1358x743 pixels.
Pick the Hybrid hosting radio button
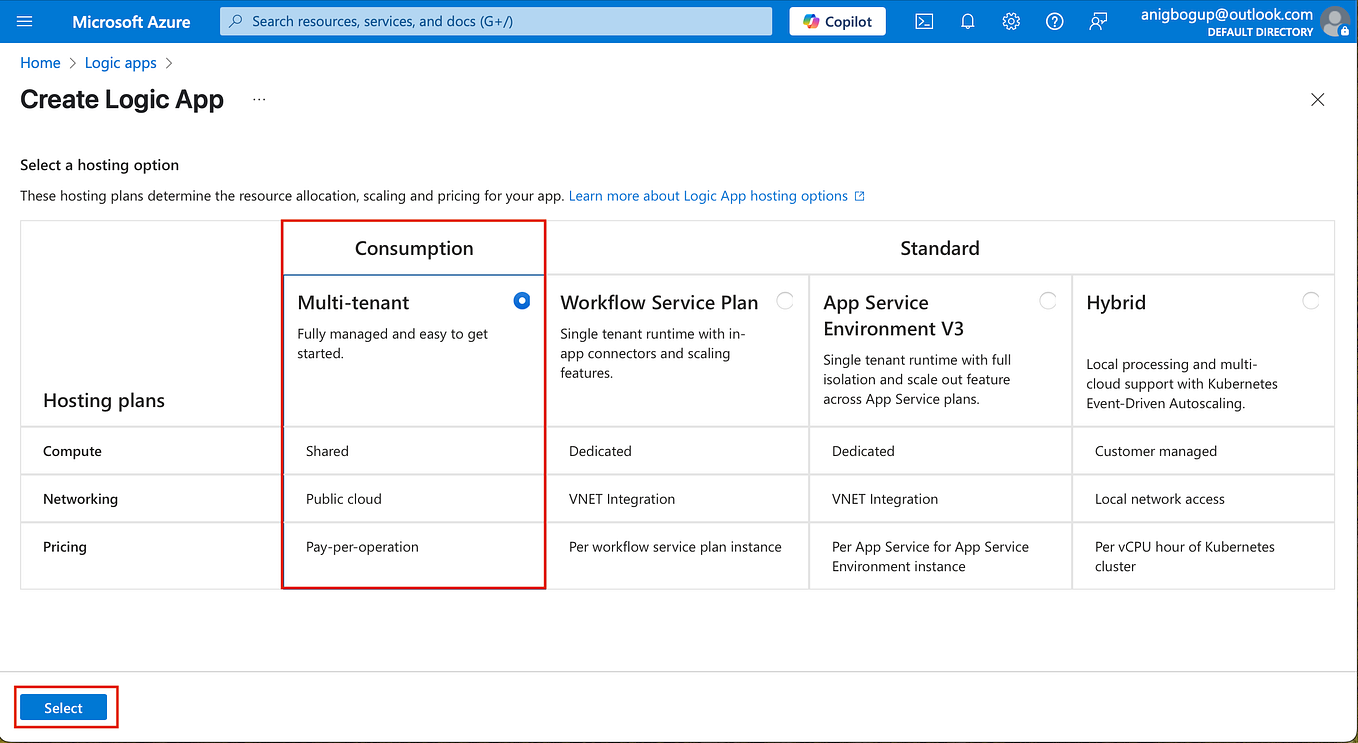1311,300
